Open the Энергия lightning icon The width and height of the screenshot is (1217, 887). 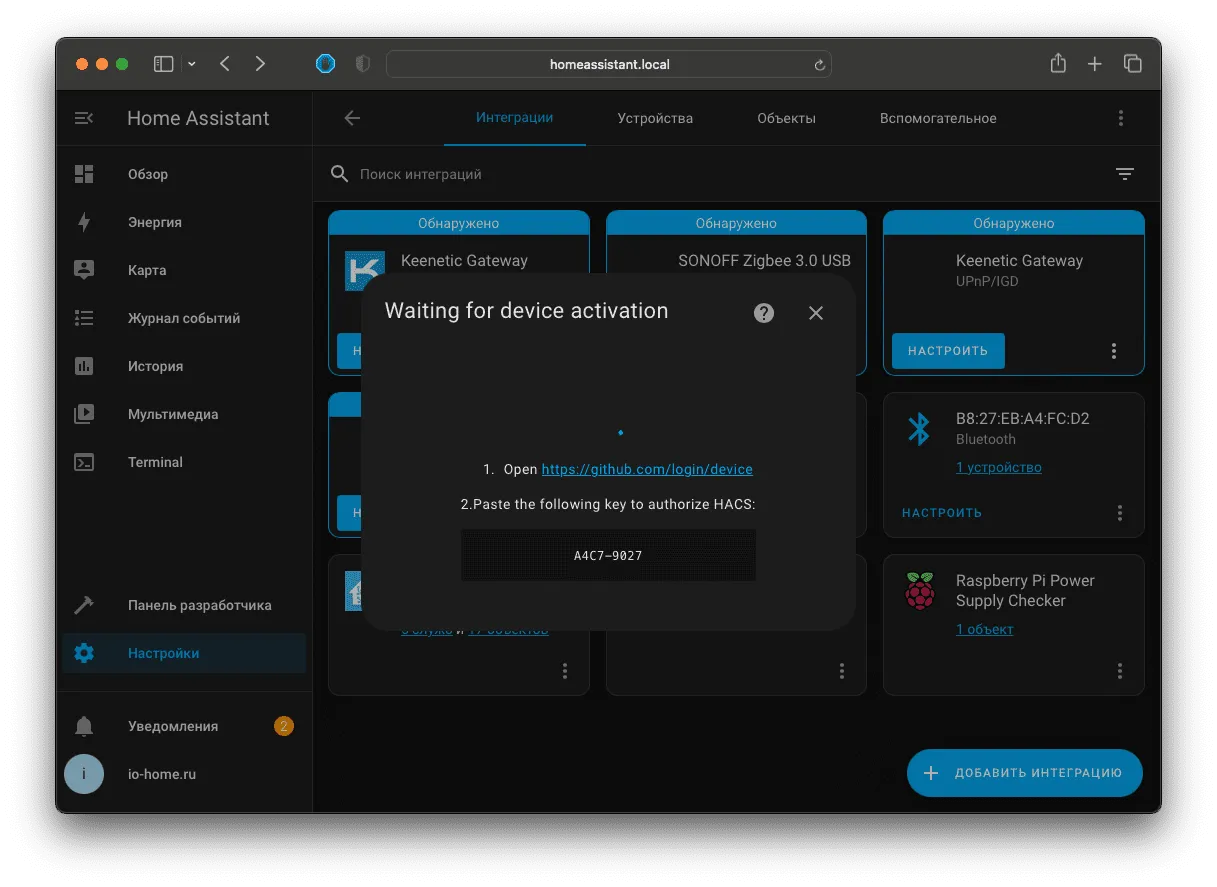click(84, 222)
